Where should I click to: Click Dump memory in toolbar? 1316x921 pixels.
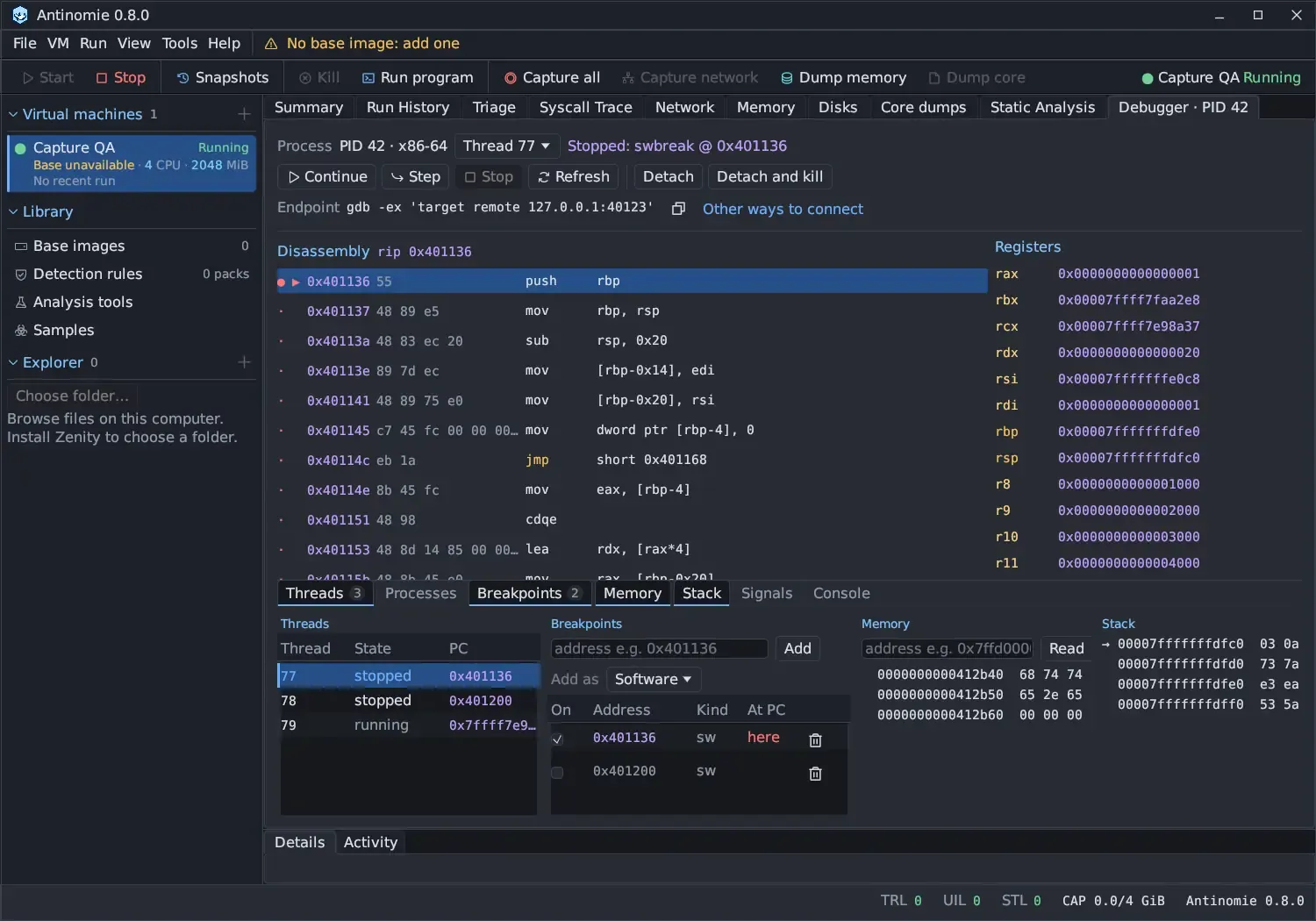tap(844, 78)
